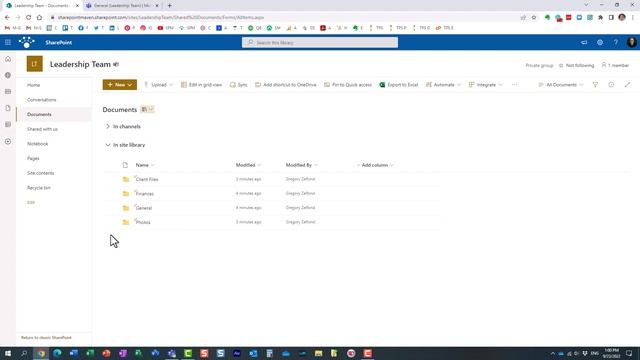
Task: Click the Leadership Team LT site logo
Action: pyautogui.click(x=35, y=64)
